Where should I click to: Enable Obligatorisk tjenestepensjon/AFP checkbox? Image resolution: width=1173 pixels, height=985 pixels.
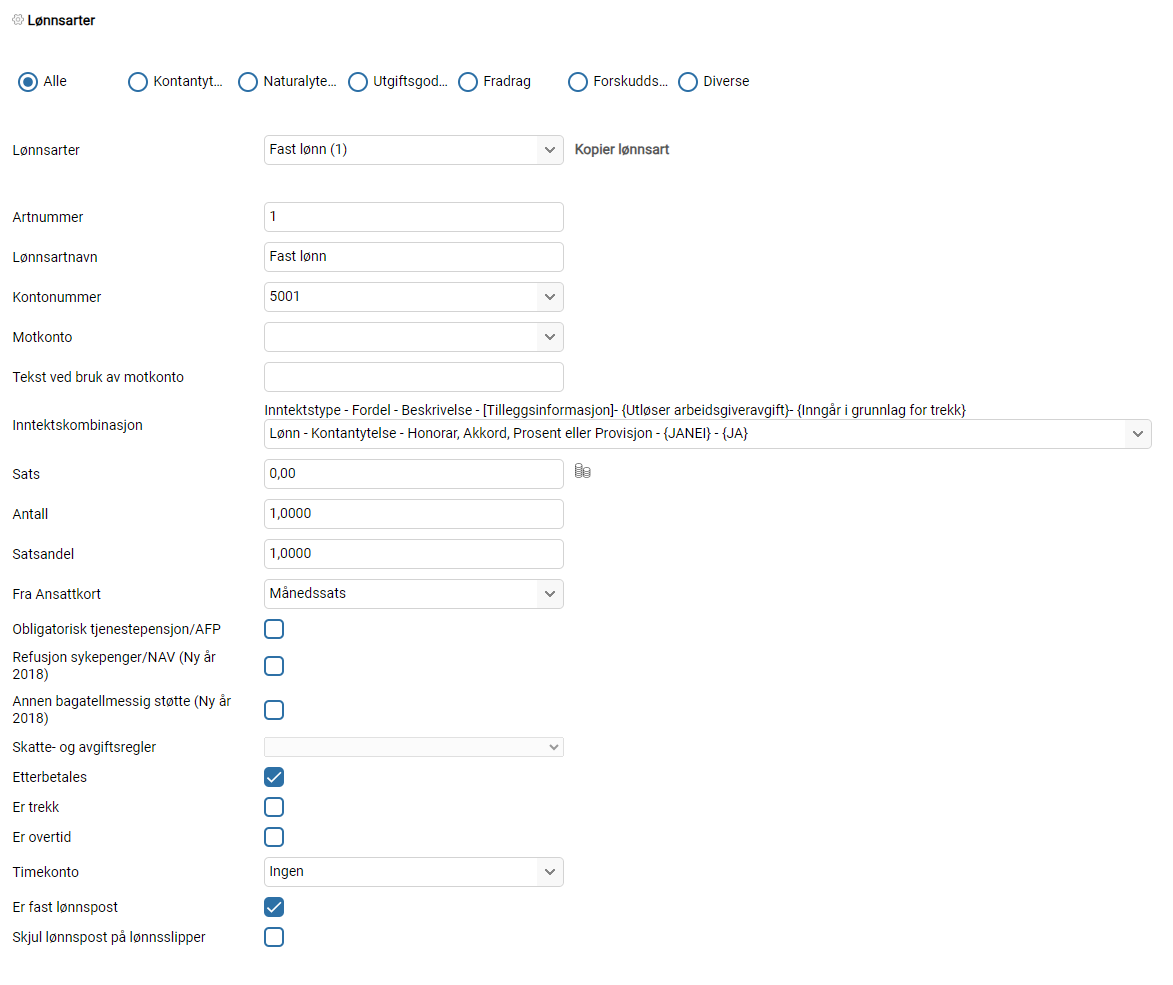pos(274,629)
